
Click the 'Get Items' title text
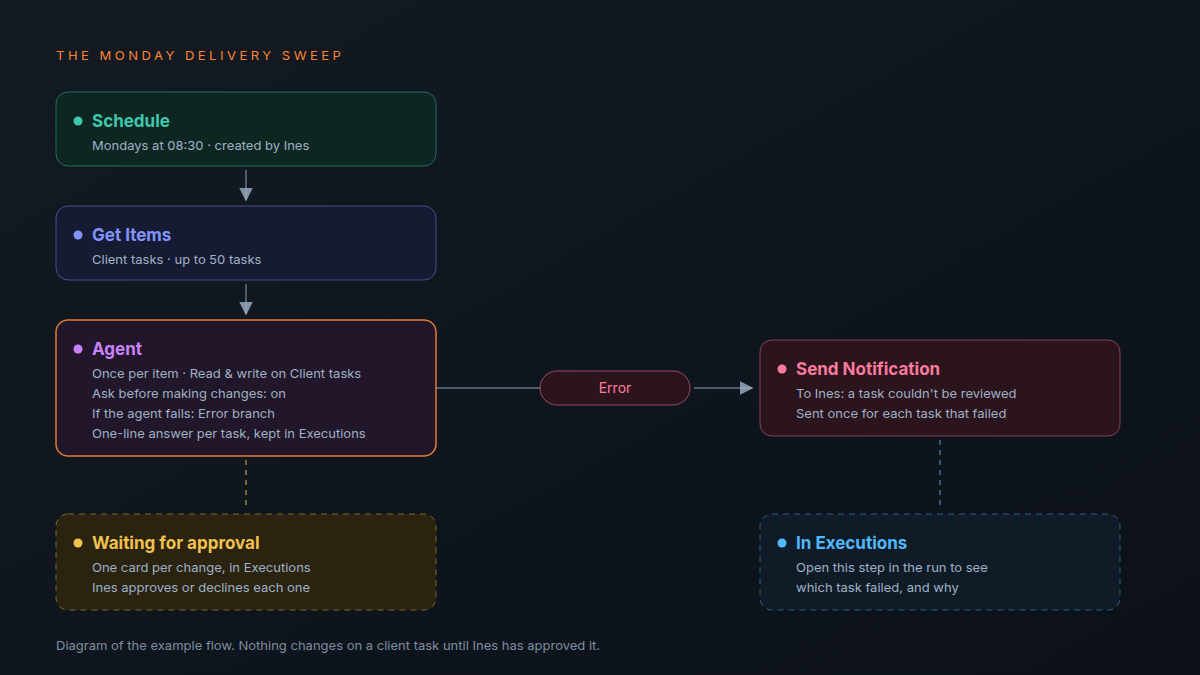(132, 235)
